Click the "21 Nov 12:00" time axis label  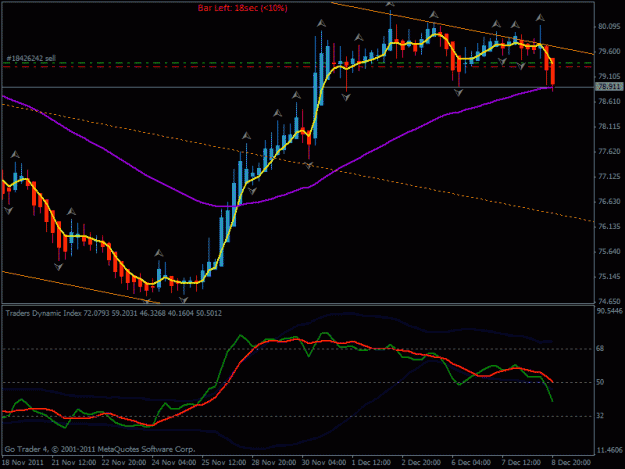coord(74,463)
